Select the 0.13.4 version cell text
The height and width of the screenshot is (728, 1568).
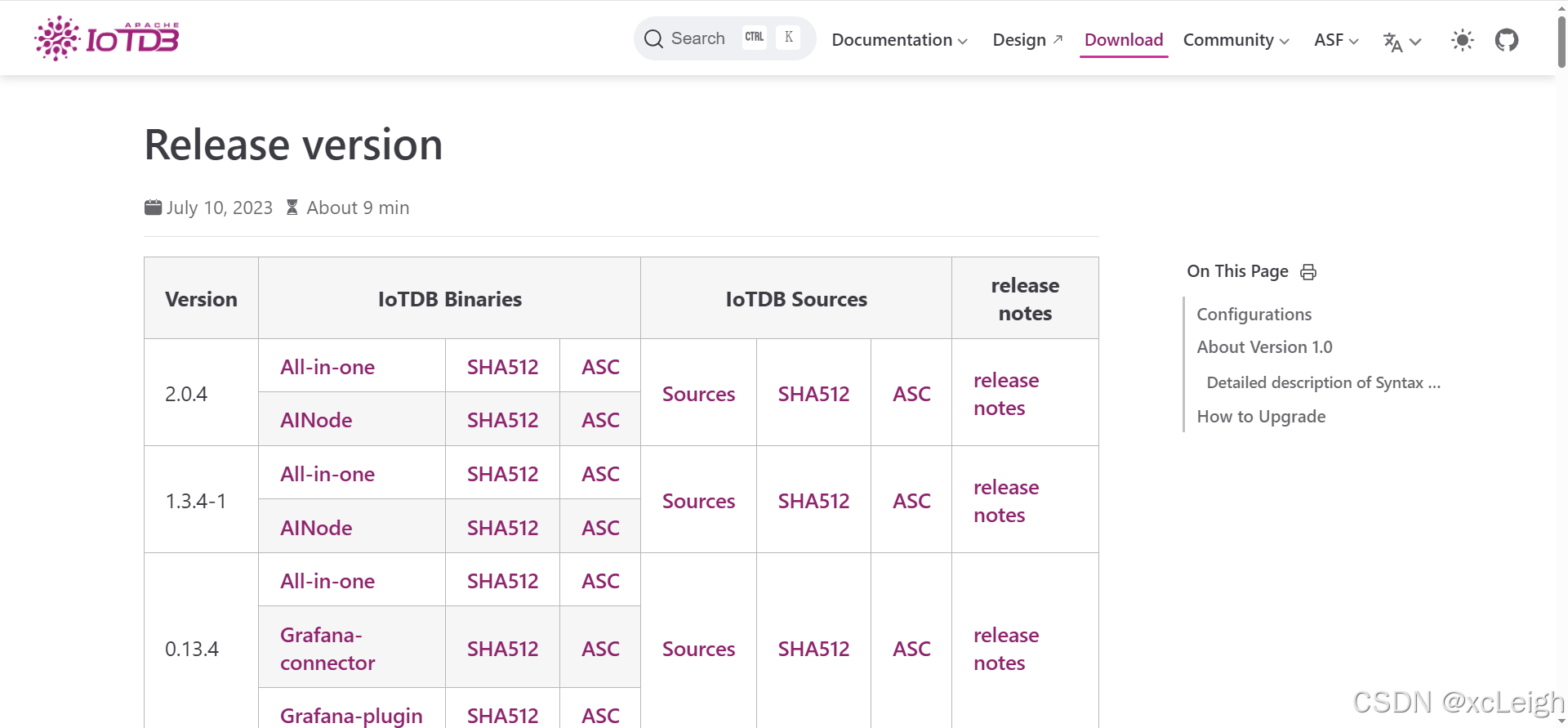click(x=192, y=649)
